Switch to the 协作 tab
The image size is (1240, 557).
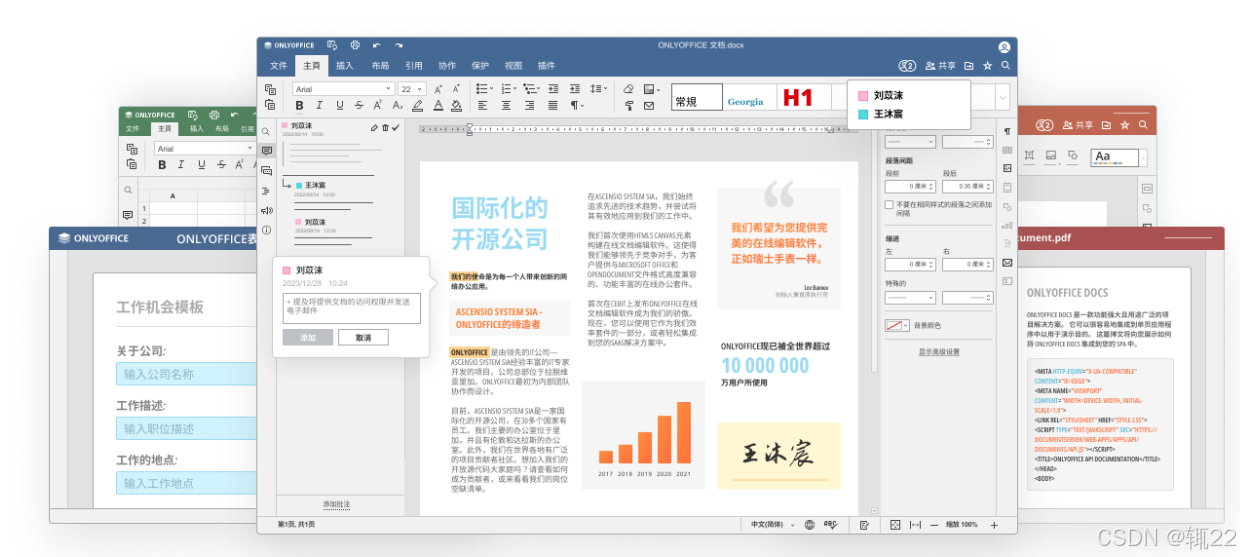click(x=447, y=66)
